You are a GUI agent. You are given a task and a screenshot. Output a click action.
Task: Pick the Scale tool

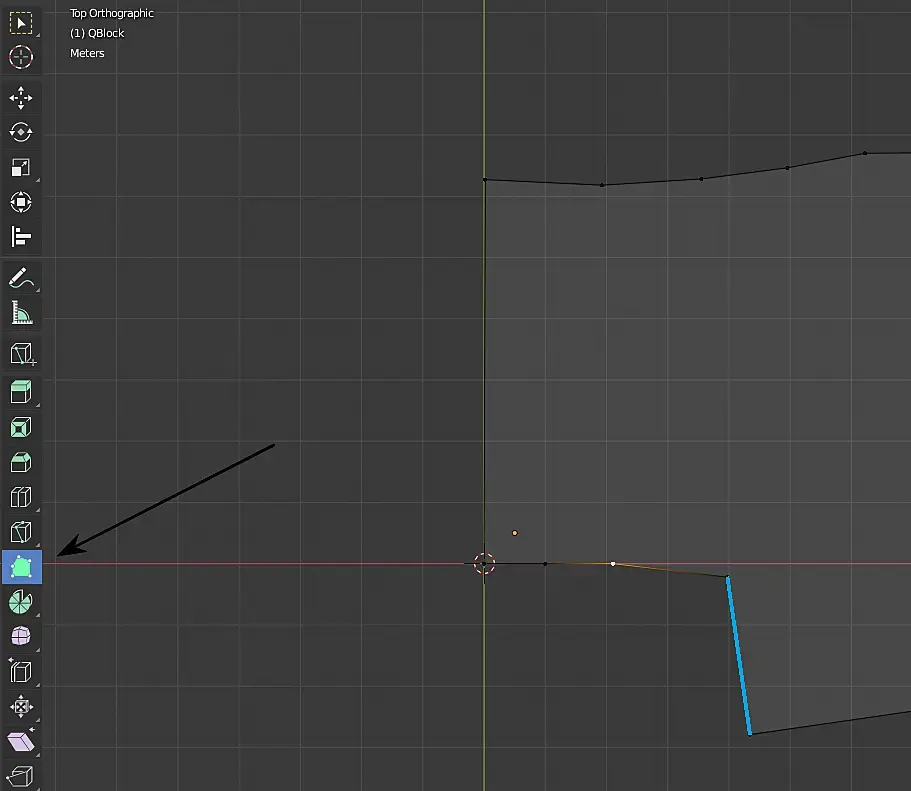point(21,167)
